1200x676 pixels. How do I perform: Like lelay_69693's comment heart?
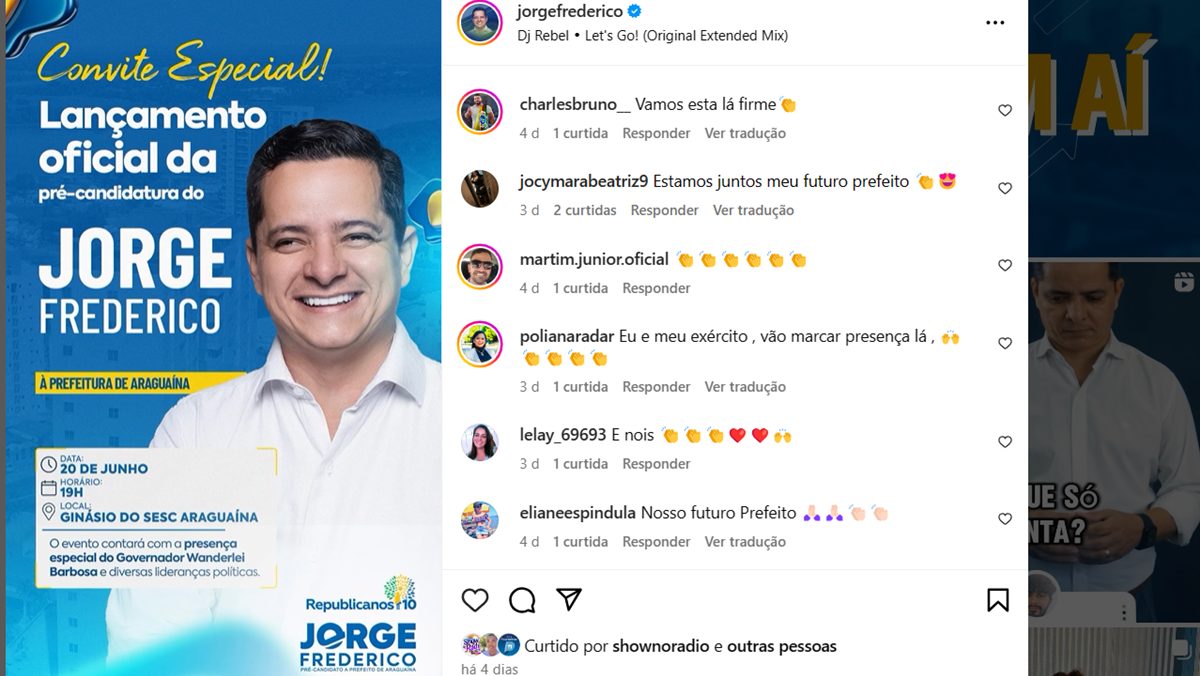[1005, 442]
